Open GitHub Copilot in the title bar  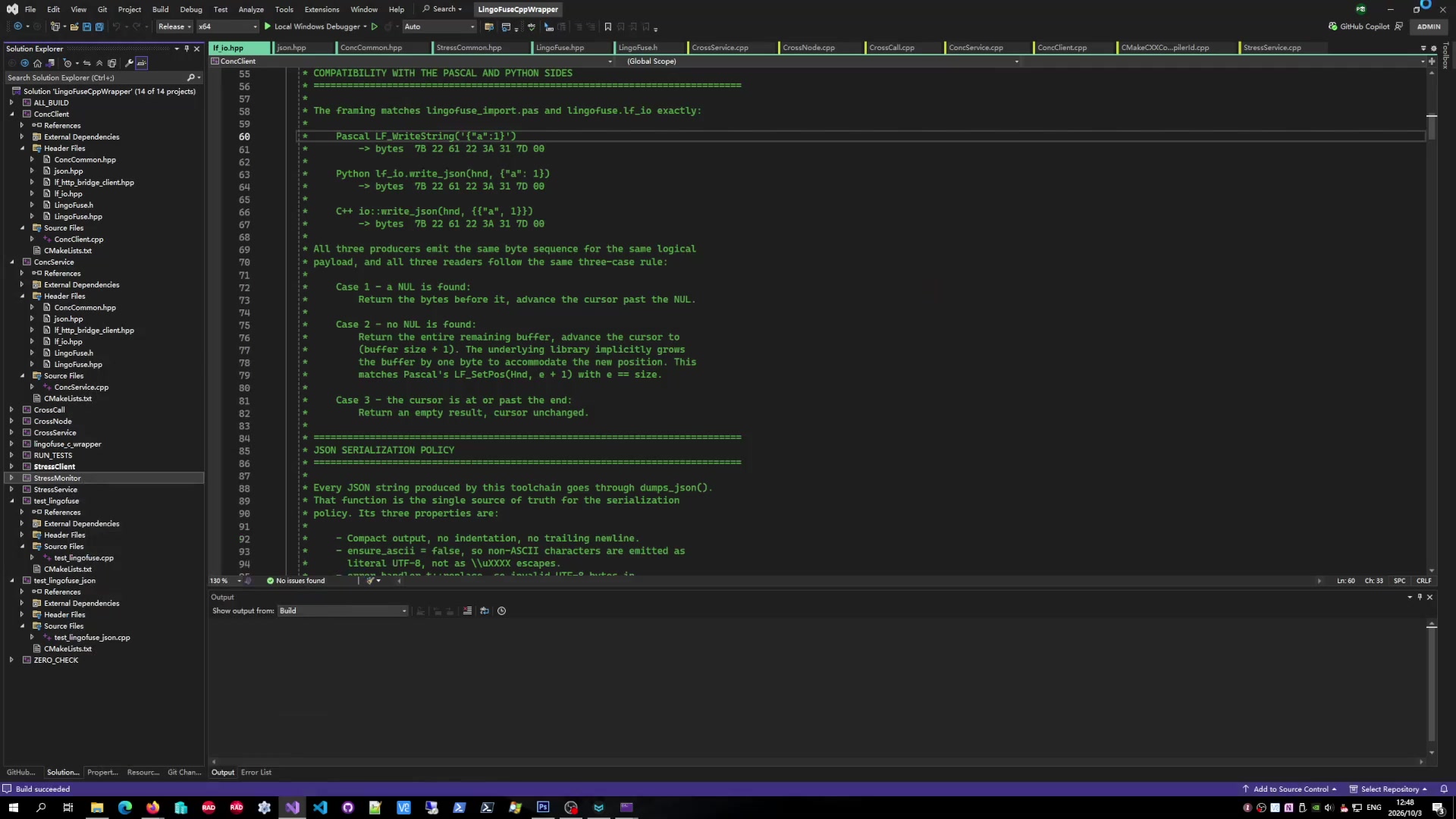point(1364,27)
